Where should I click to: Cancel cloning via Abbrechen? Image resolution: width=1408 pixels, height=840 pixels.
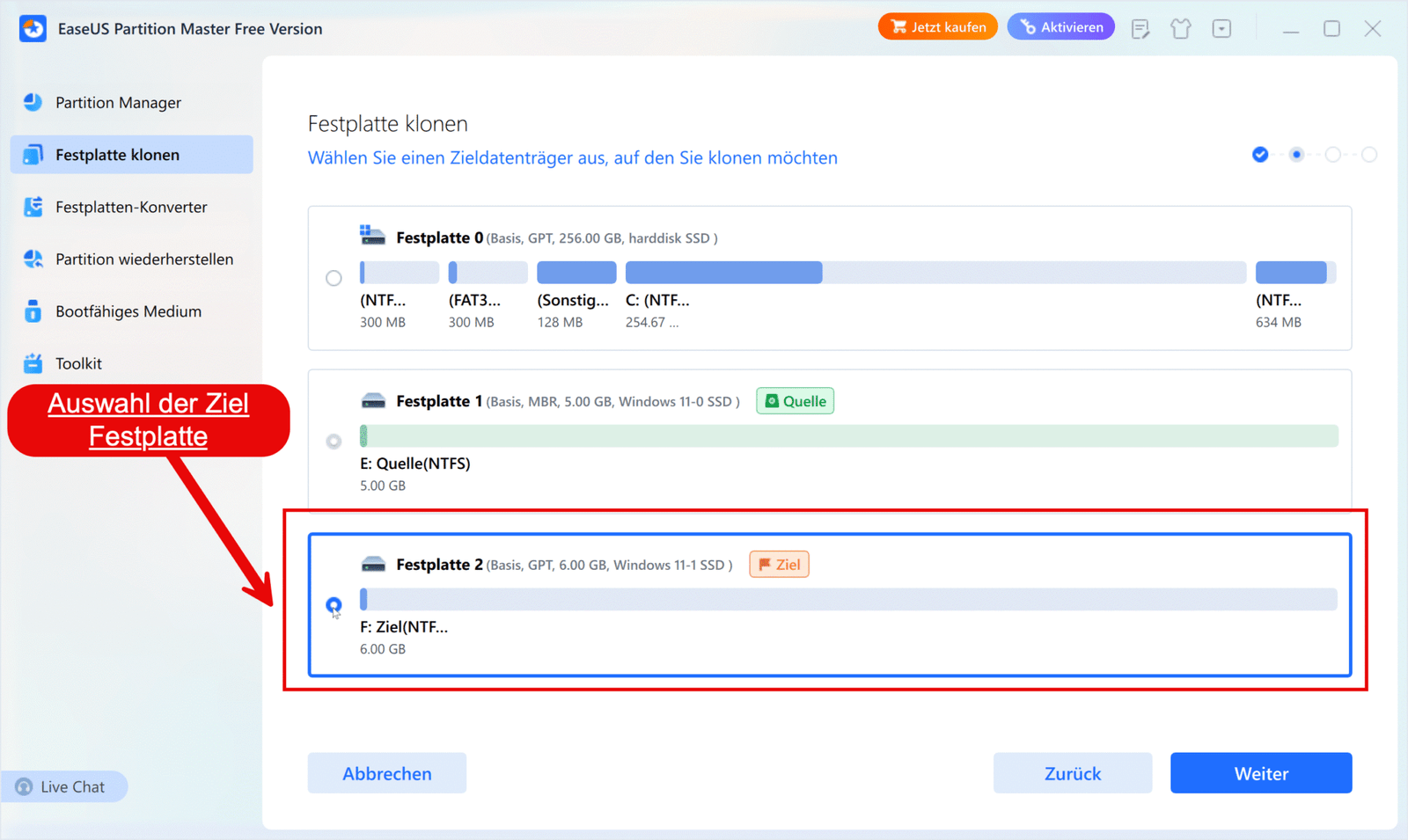tap(386, 772)
